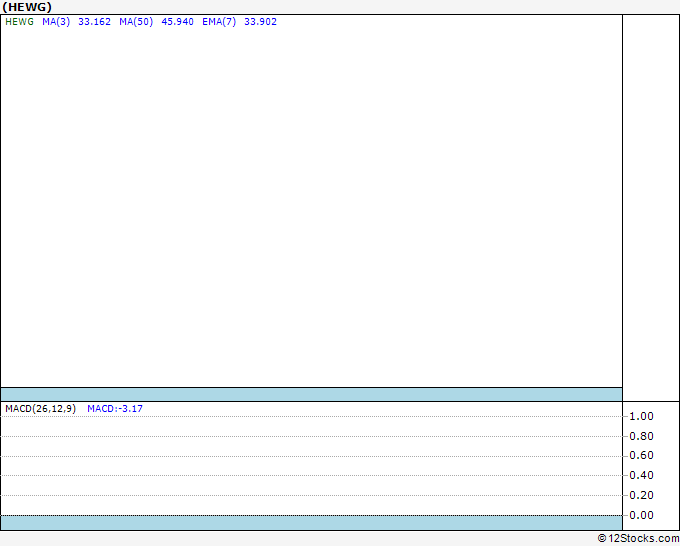Viewport: 680px width, 546px height.
Task: Select the green HEWG ticker label
Action: pyautogui.click(x=20, y=22)
